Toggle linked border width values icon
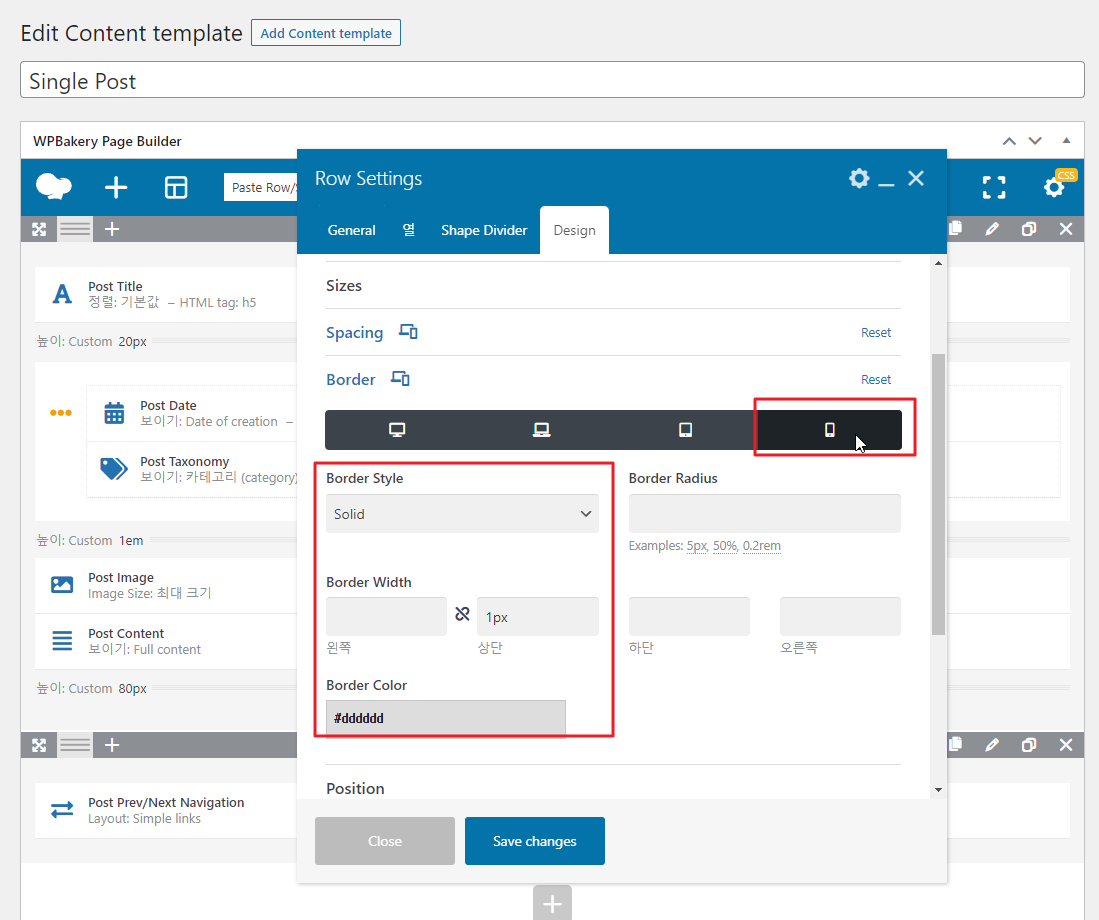Viewport: 1099px width, 920px height. pyautogui.click(x=462, y=614)
